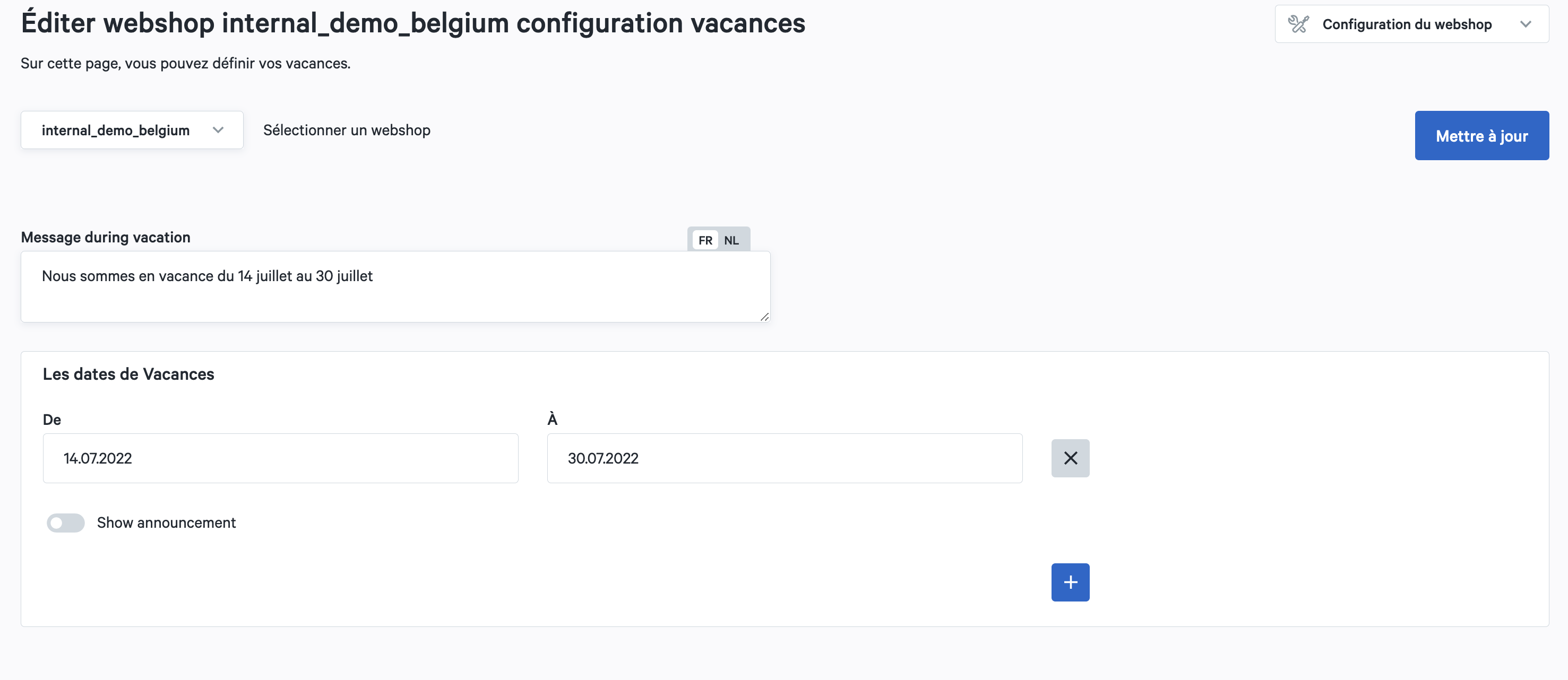1568x680 pixels.
Task: Click chevron of Configuration du webshop
Action: pos(1526,24)
